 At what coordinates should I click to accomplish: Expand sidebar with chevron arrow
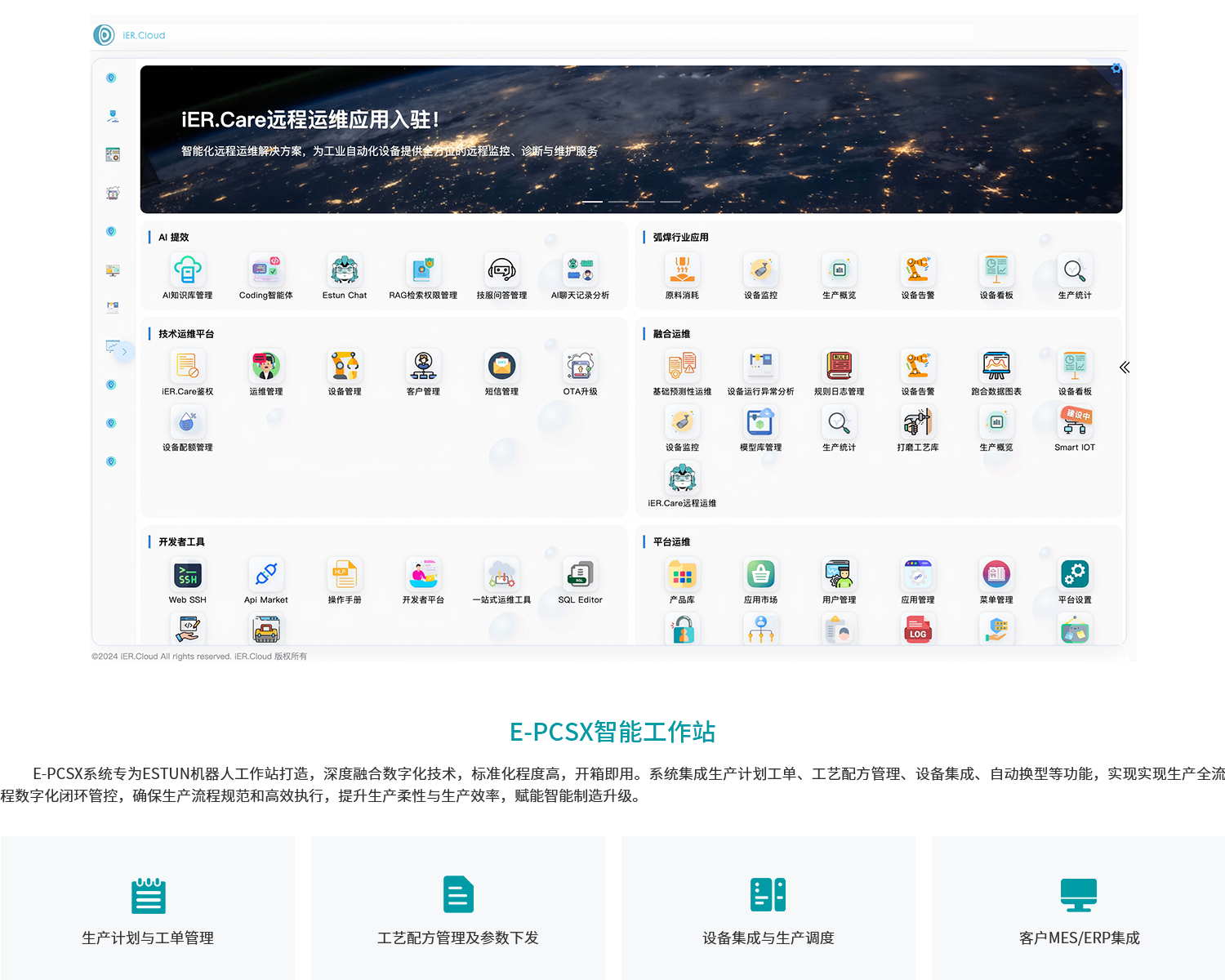[124, 352]
